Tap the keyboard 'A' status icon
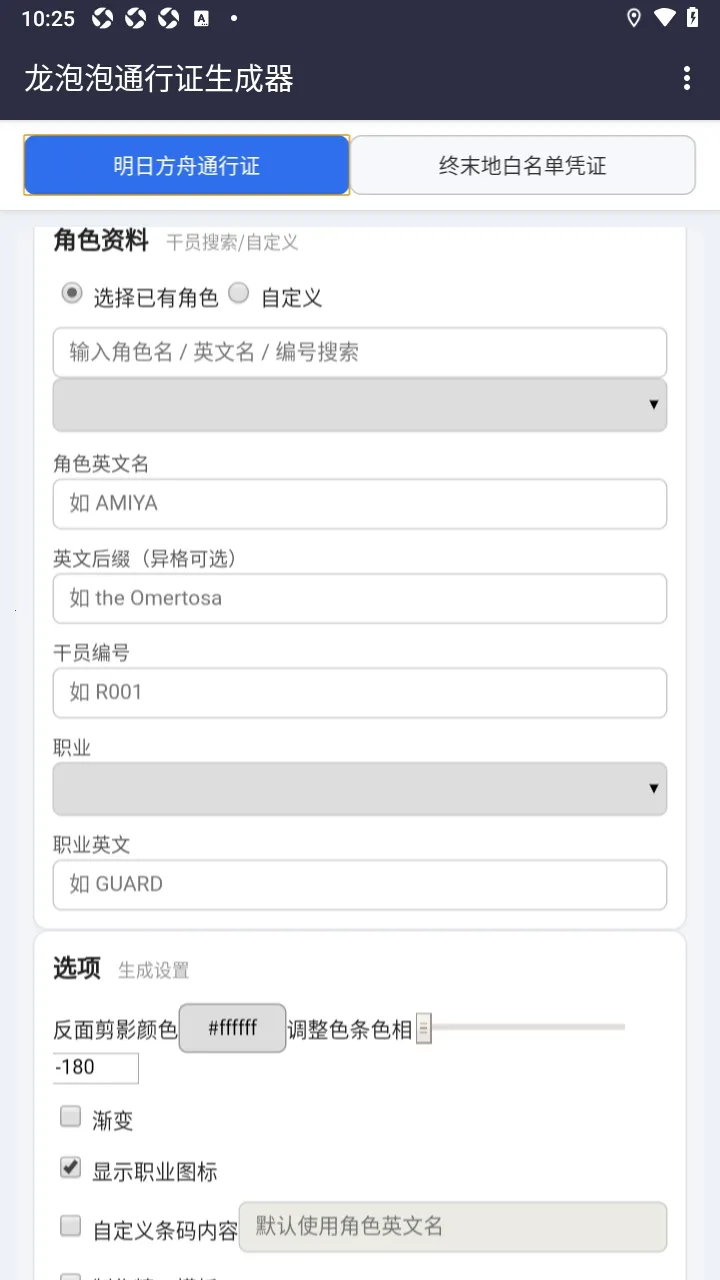 201,18
